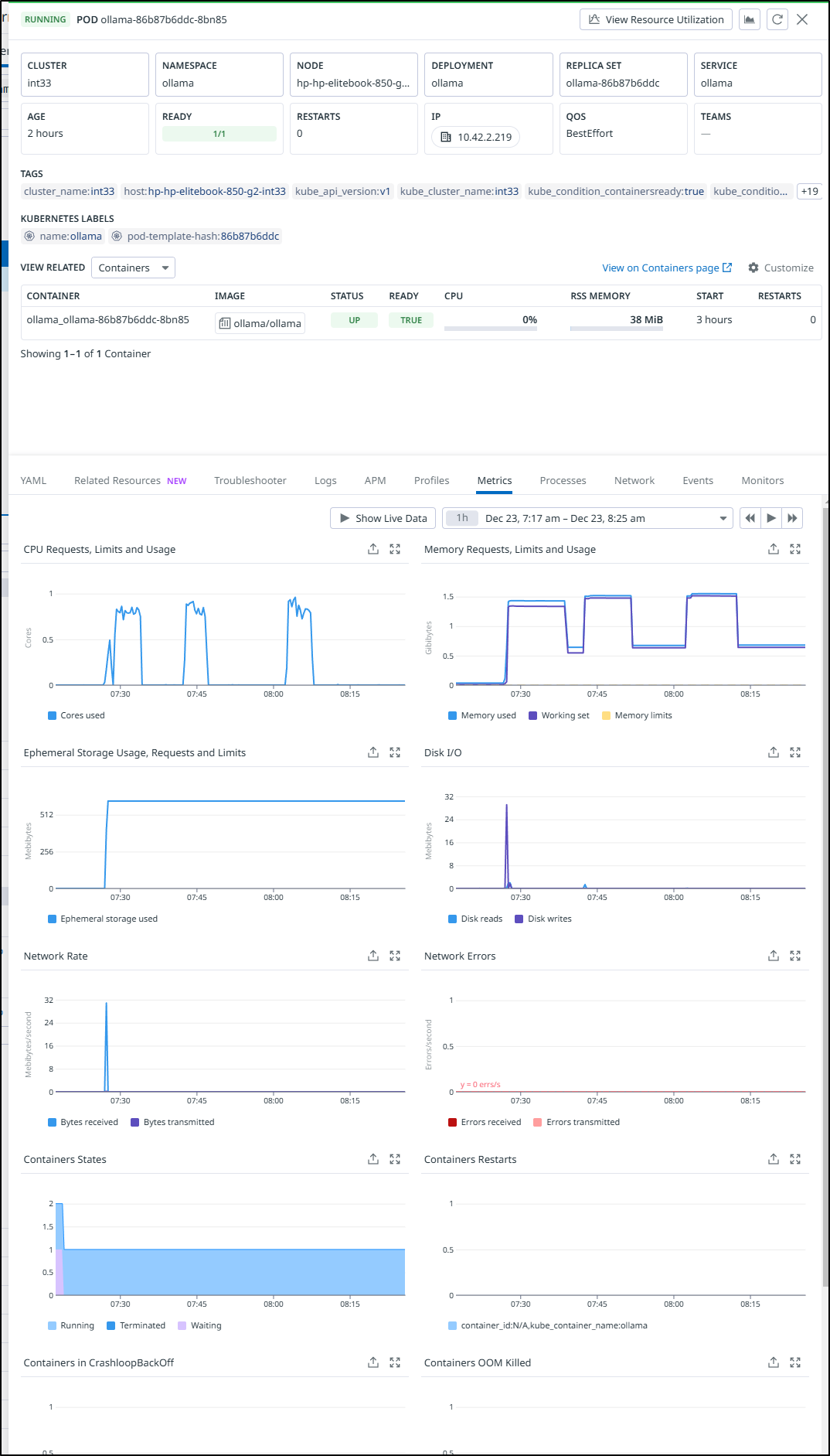830x1456 pixels.
Task: Maximize Containers in CrashloopBackOff graph
Action: click(x=395, y=1362)
